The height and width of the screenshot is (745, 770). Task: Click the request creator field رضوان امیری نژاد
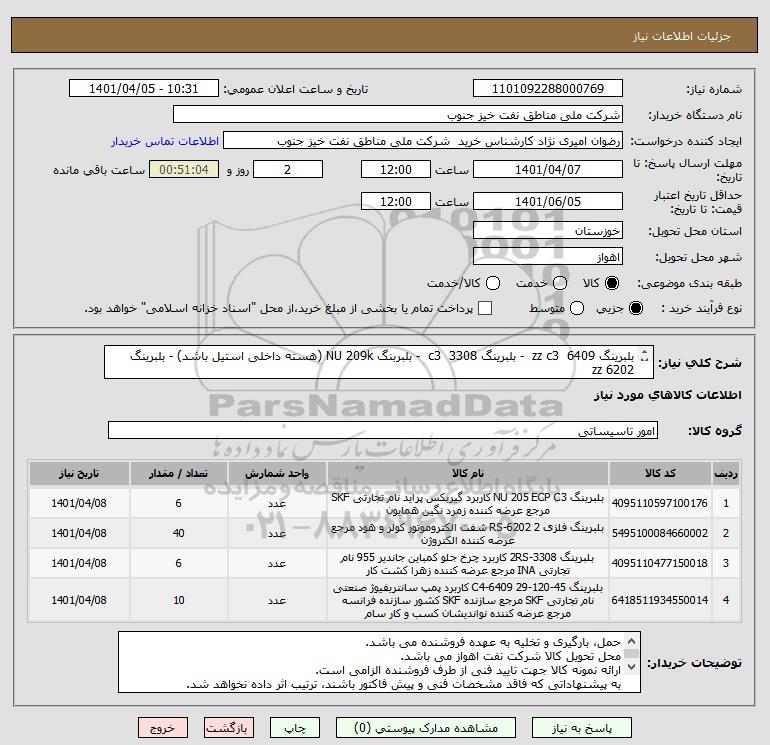coord(423,141)
